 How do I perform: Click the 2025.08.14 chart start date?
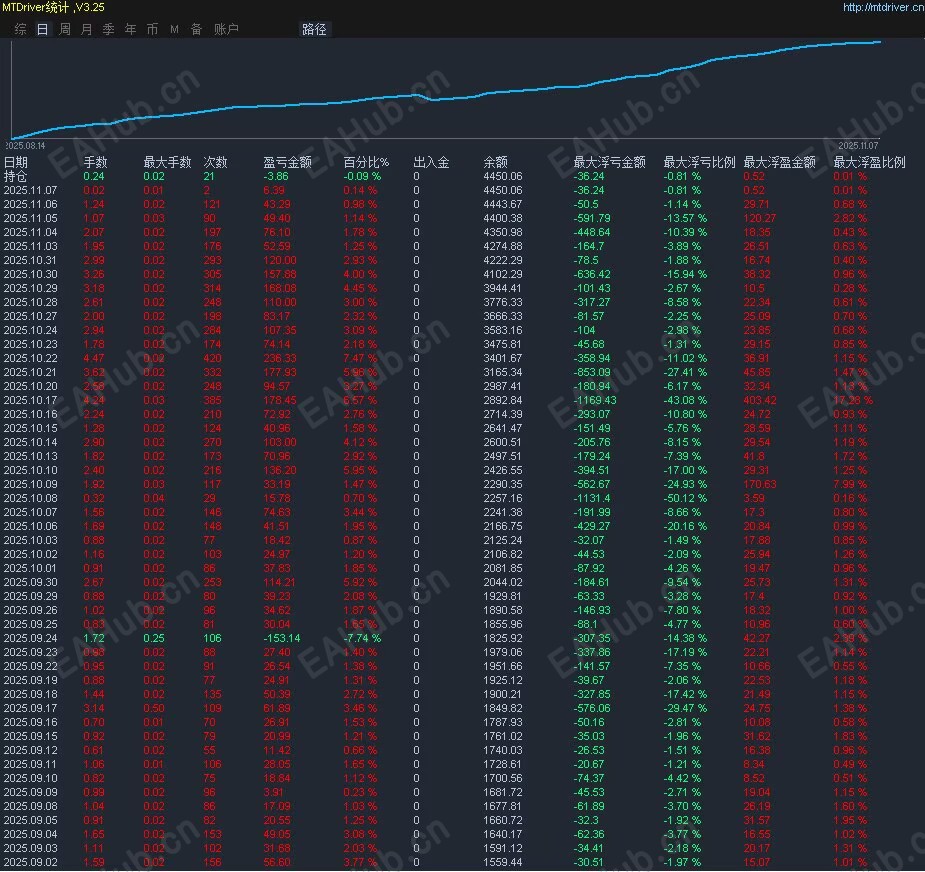[x=25, y=145]
